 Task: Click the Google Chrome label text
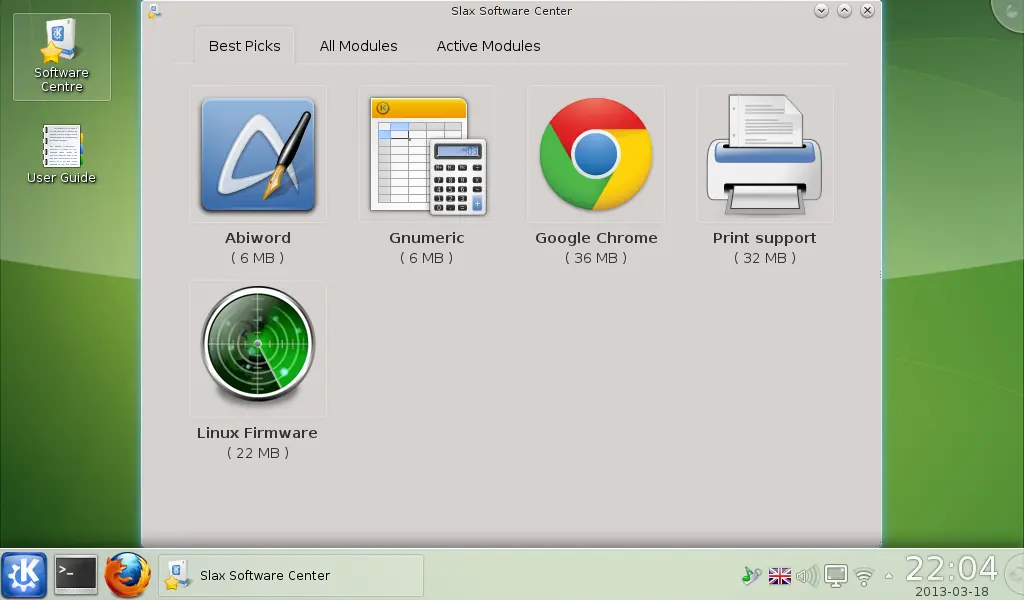(596, 238)
